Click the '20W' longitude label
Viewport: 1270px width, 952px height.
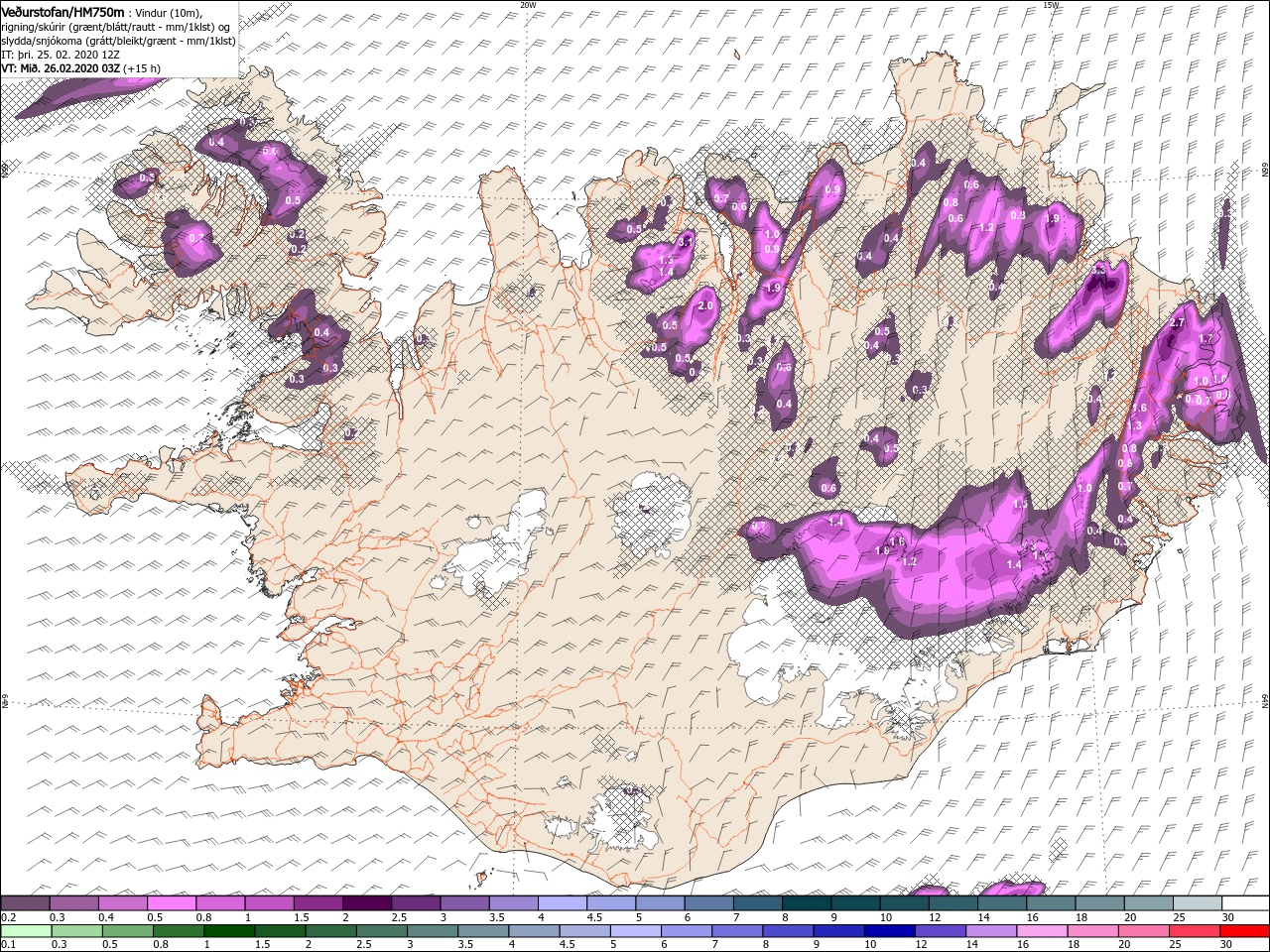(528, 5)
